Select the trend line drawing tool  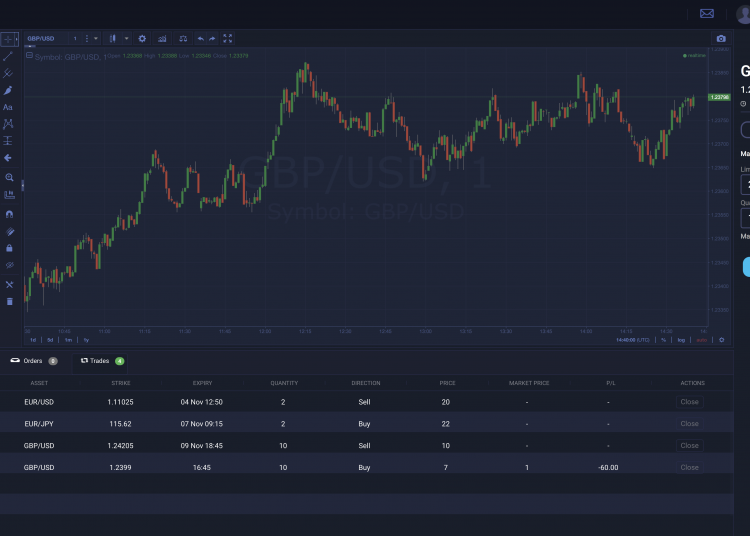click(8, 56)
